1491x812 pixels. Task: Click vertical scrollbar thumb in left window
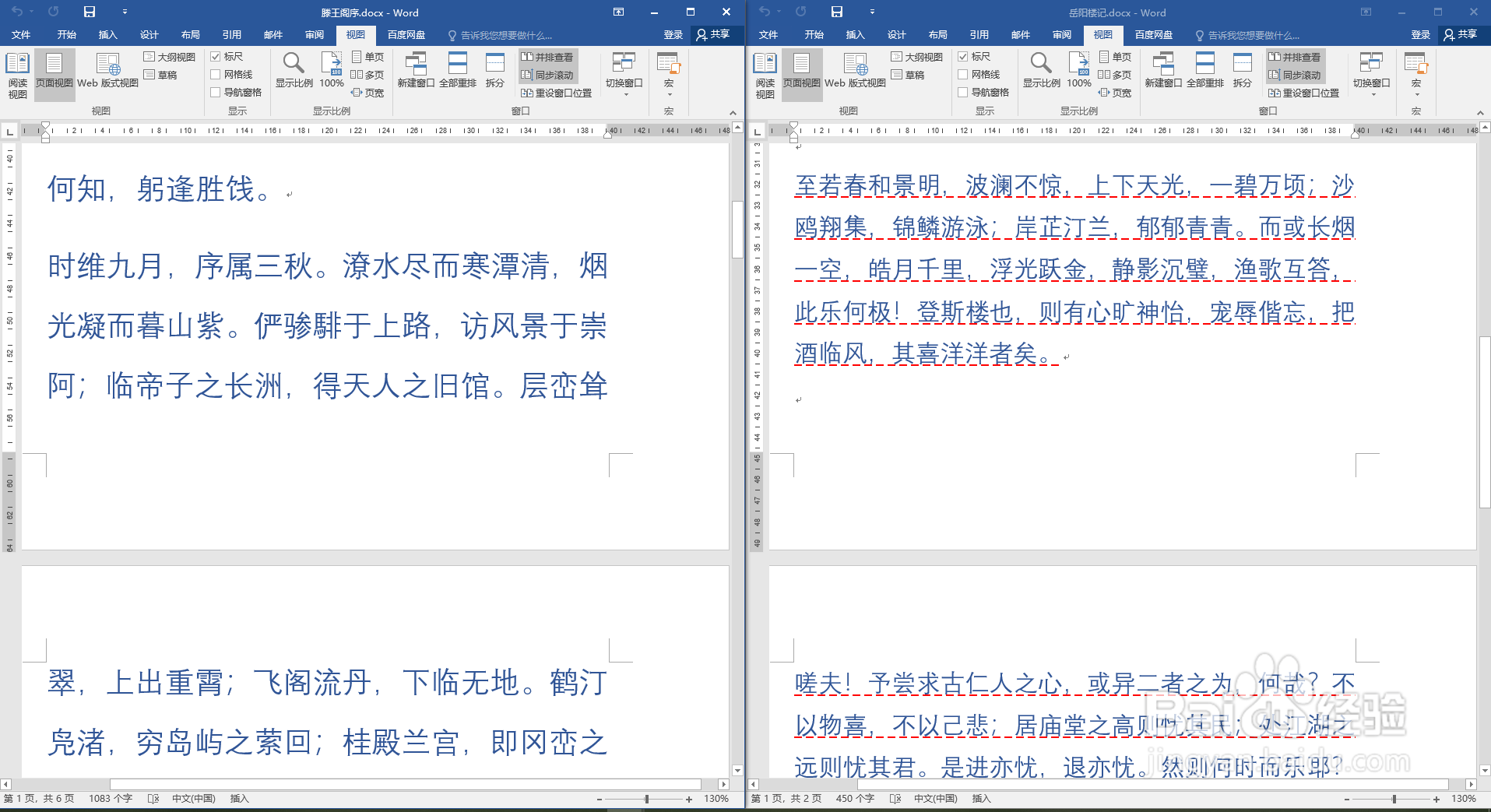(x=737, y=230)
